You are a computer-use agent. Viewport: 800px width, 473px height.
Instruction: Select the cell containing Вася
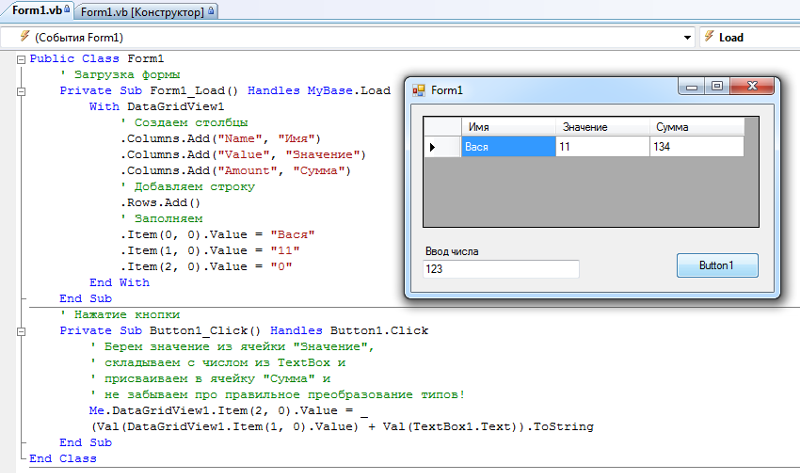point(507,147)
